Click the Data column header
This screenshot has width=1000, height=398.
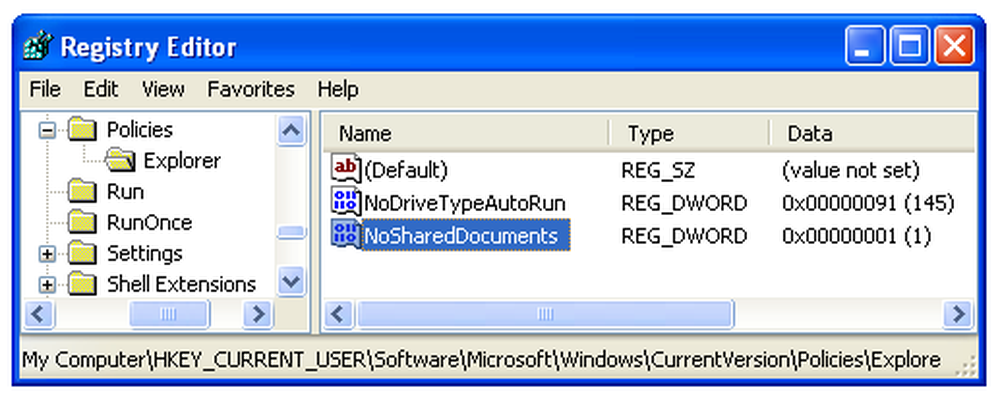coord(872,133)
